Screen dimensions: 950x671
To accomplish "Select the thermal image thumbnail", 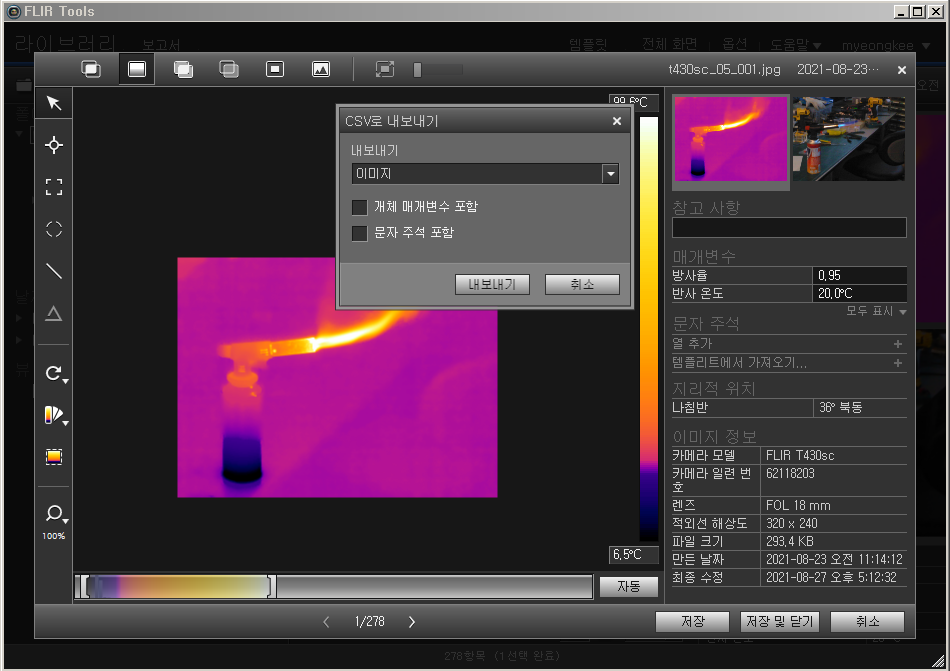I will pyautogui.click(x=730, y=139).
